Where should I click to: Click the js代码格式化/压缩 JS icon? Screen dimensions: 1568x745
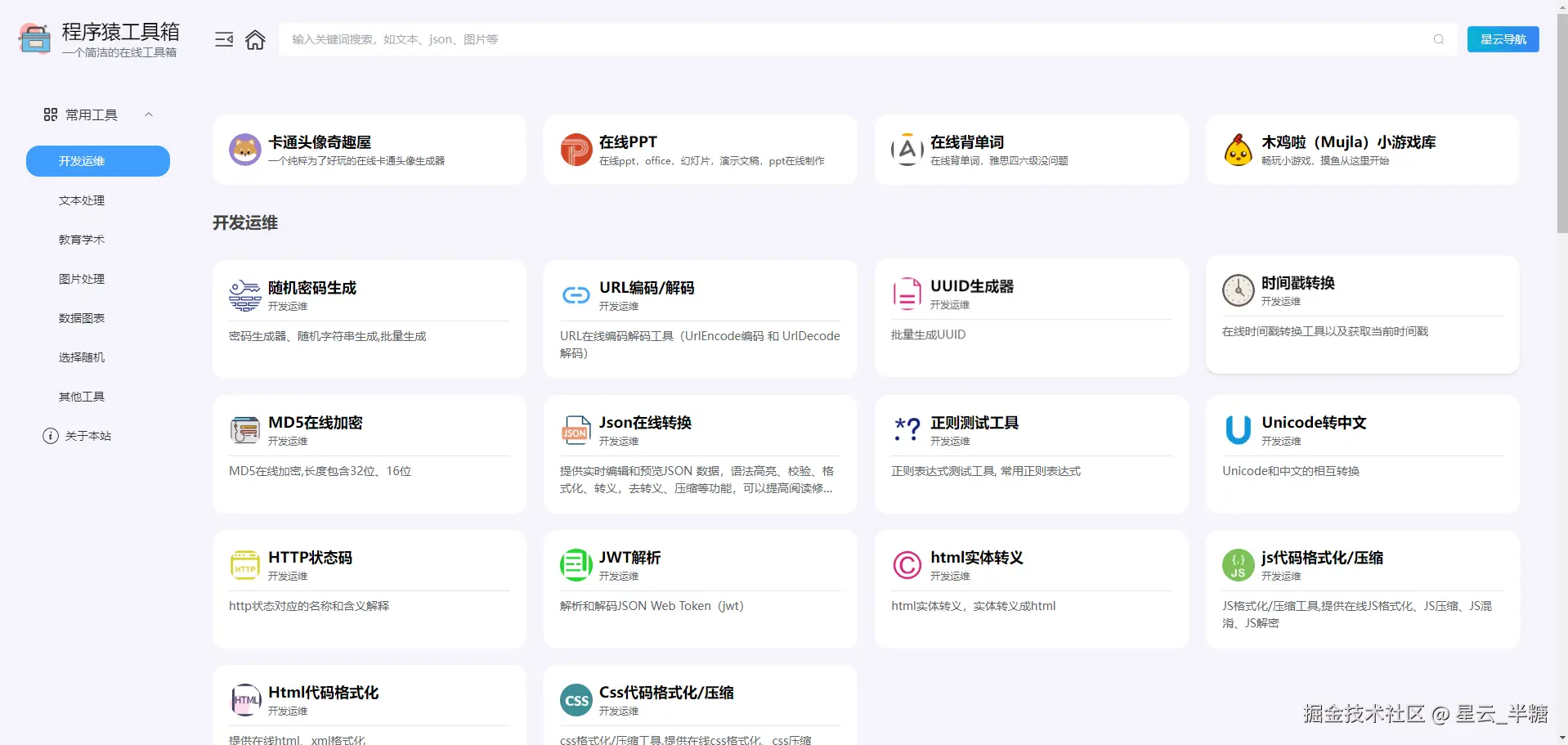point(1239,565)
